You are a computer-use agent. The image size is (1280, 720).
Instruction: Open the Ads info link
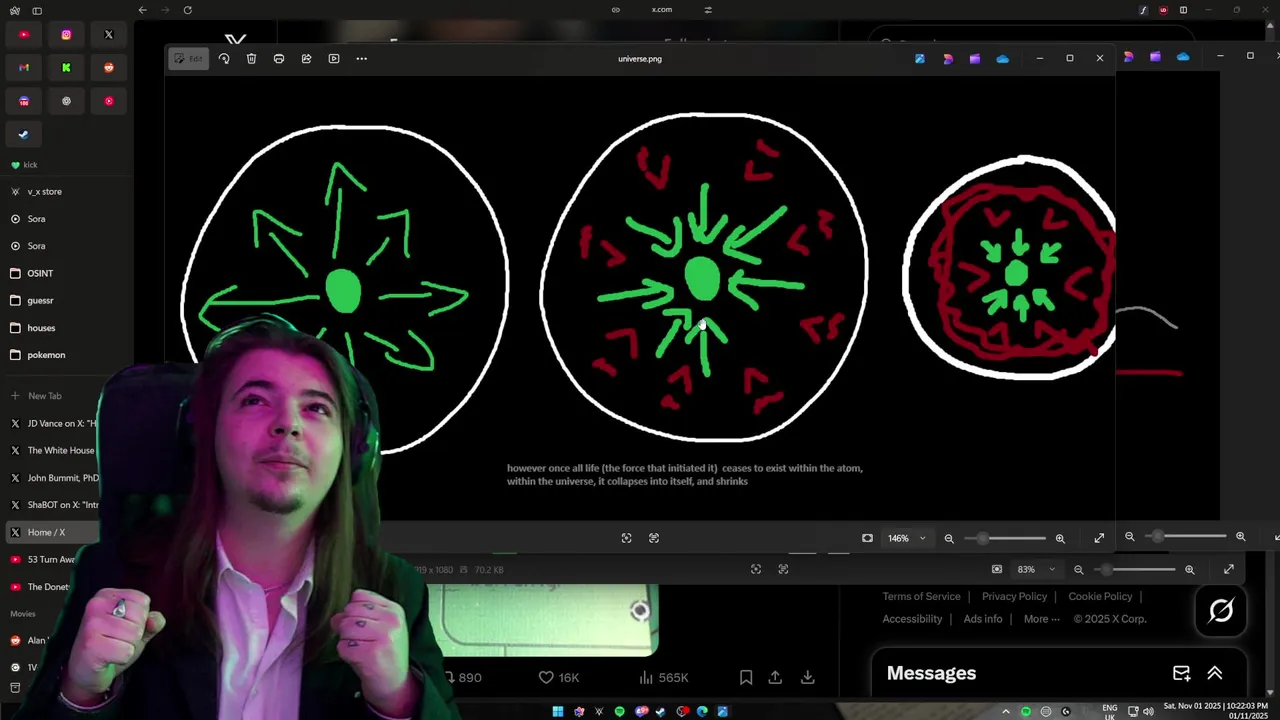[983, 619]
